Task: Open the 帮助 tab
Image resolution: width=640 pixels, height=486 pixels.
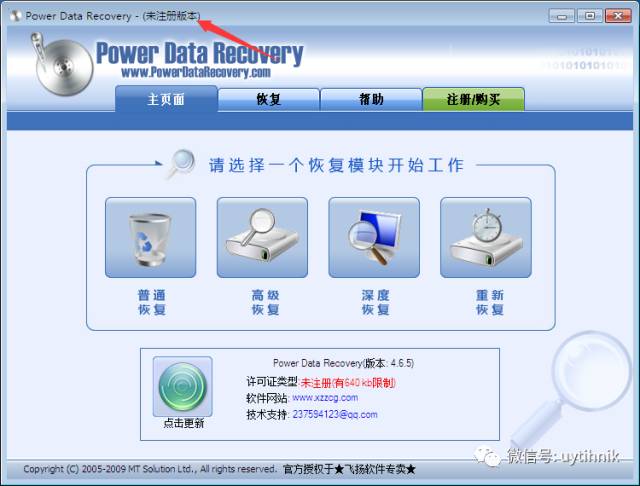Action: (371, 99)
